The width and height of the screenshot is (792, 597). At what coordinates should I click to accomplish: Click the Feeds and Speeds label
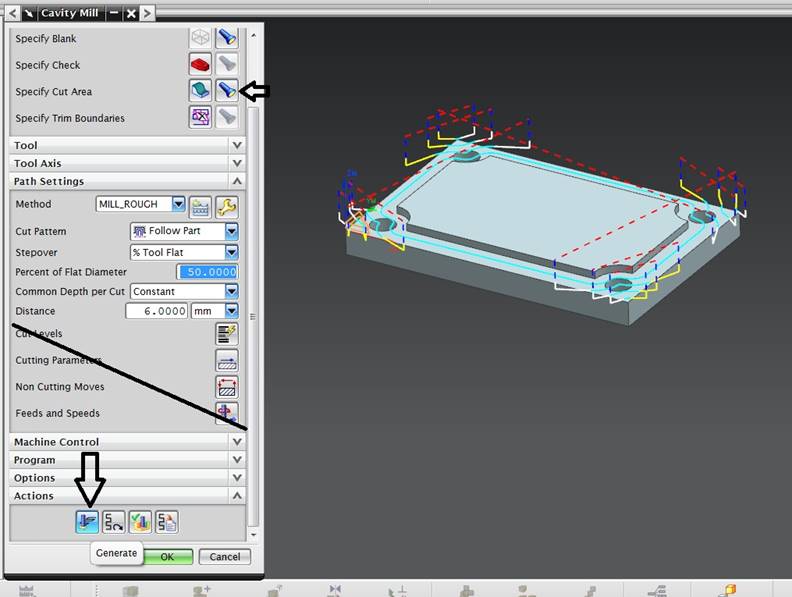(x=57, y=413)
